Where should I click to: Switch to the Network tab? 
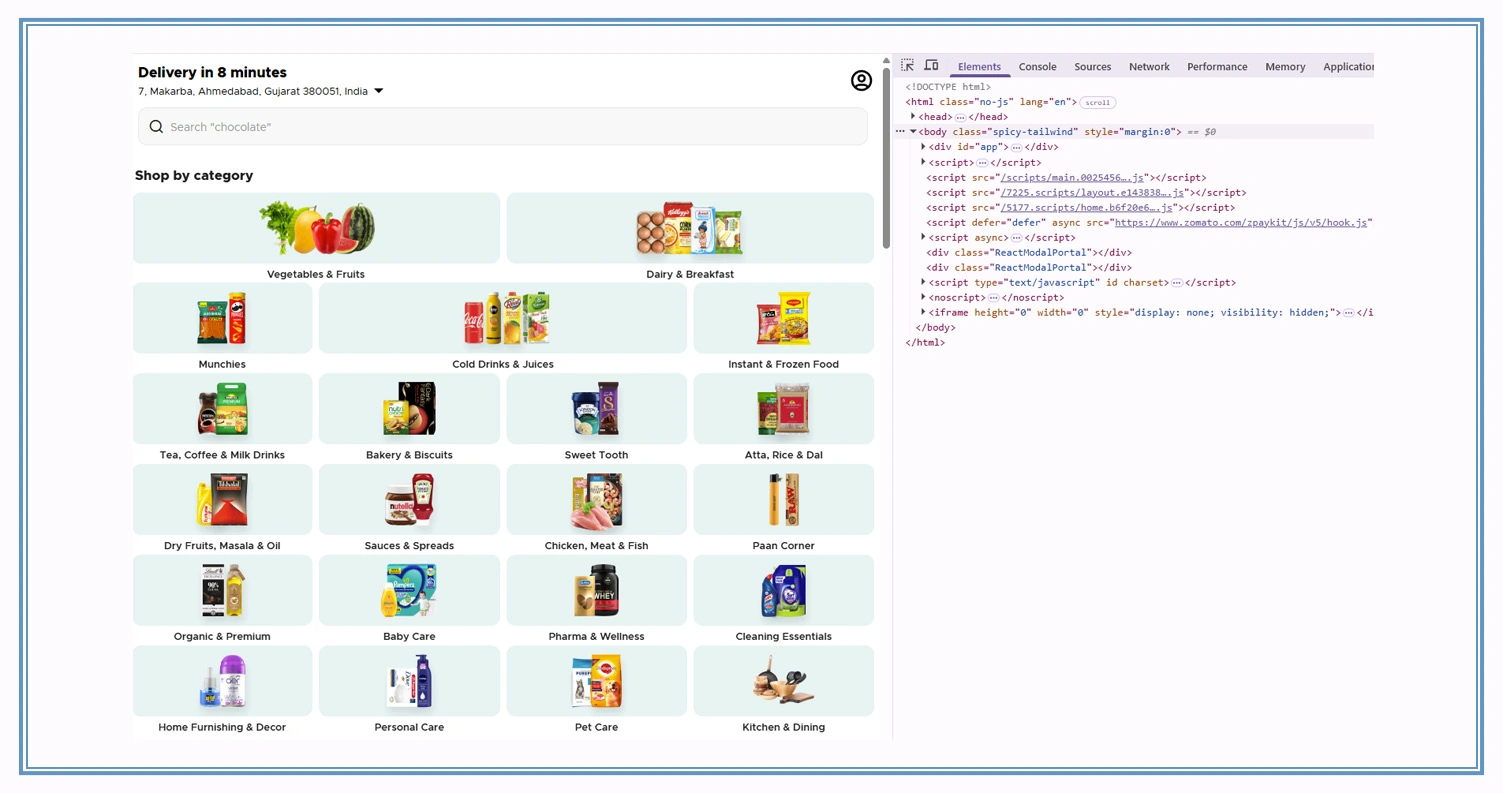pos(1148,66)
